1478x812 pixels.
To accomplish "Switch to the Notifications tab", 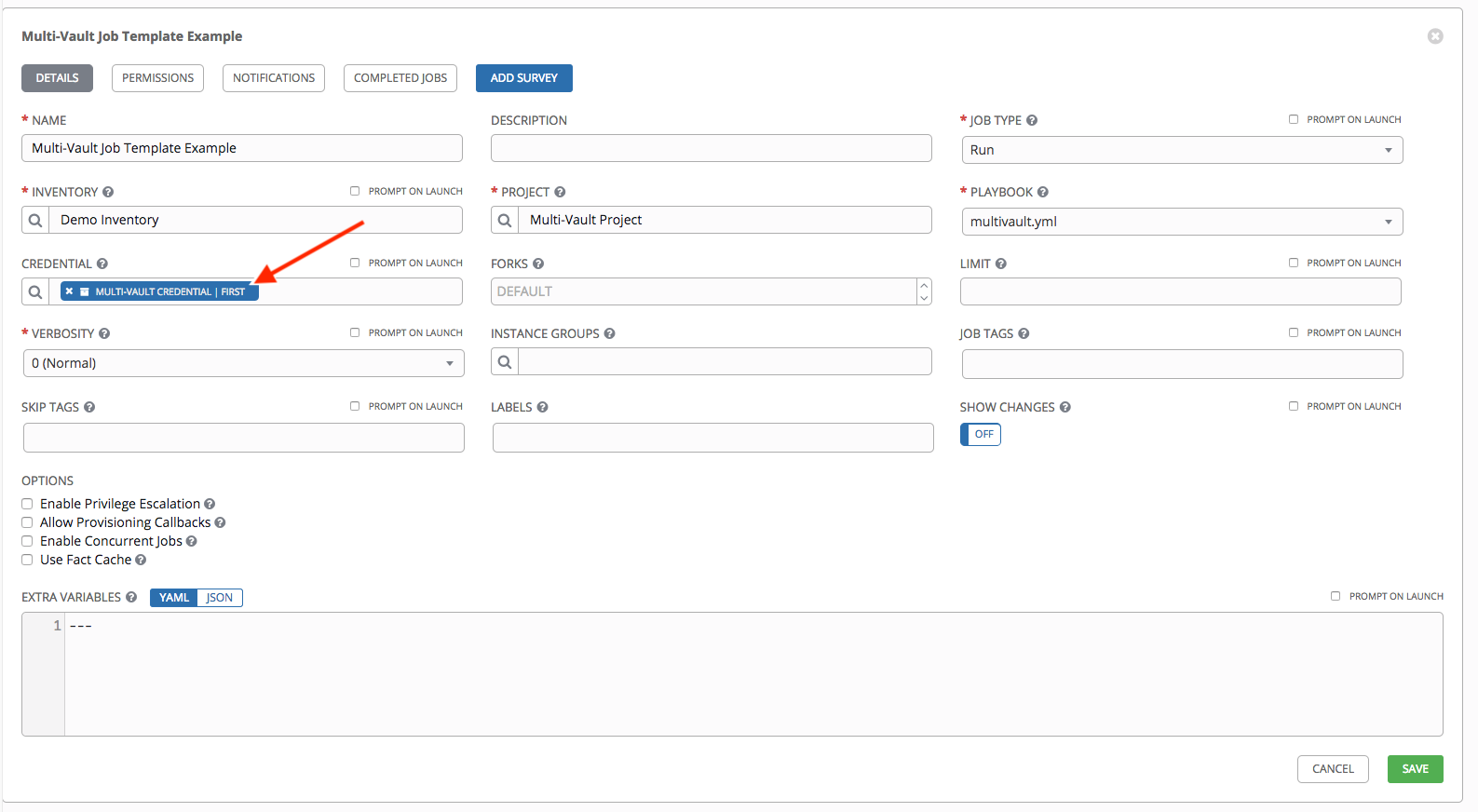I will coord(274,78).
